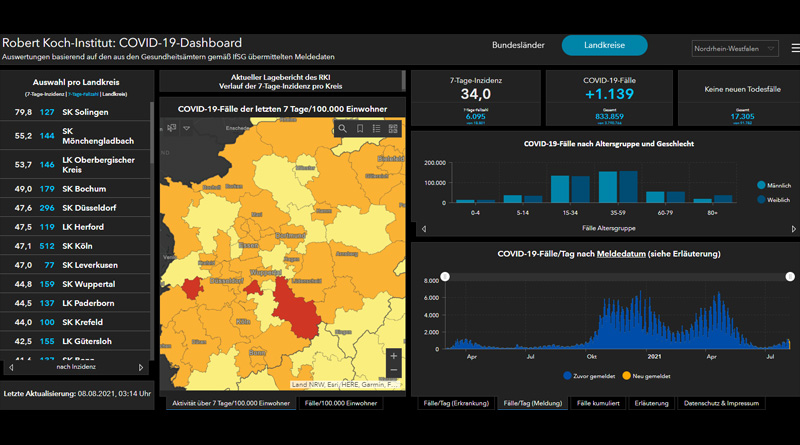Image resolution: width=800 pixels, height=445 pixels.
Task: Select SK Wuppertal in the list
Action: pyautogui.click(x=75, y=284)
